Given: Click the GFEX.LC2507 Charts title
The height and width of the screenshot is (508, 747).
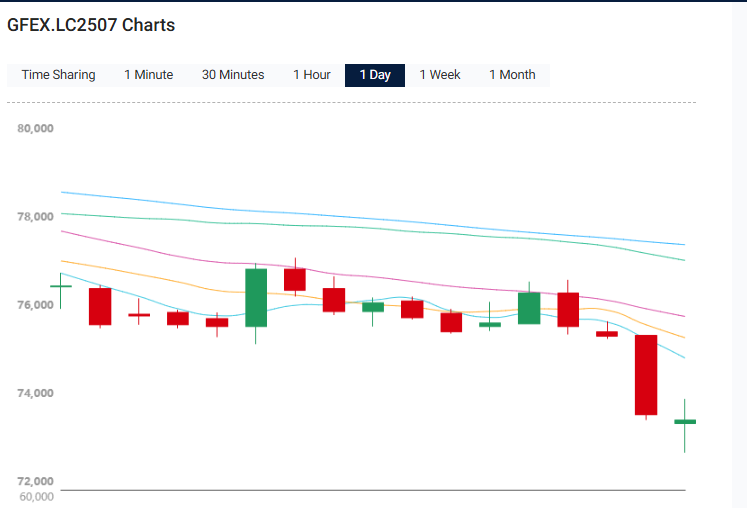Looking at the screenshot, I should (x=91, y=26).
